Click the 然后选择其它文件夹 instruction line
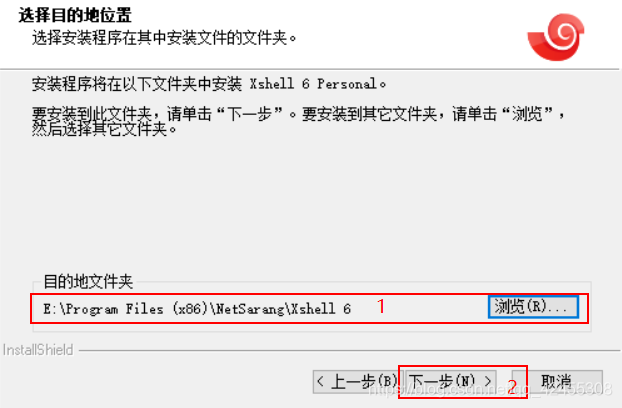Screen dimensions: 622x408 tap(104, 129)
